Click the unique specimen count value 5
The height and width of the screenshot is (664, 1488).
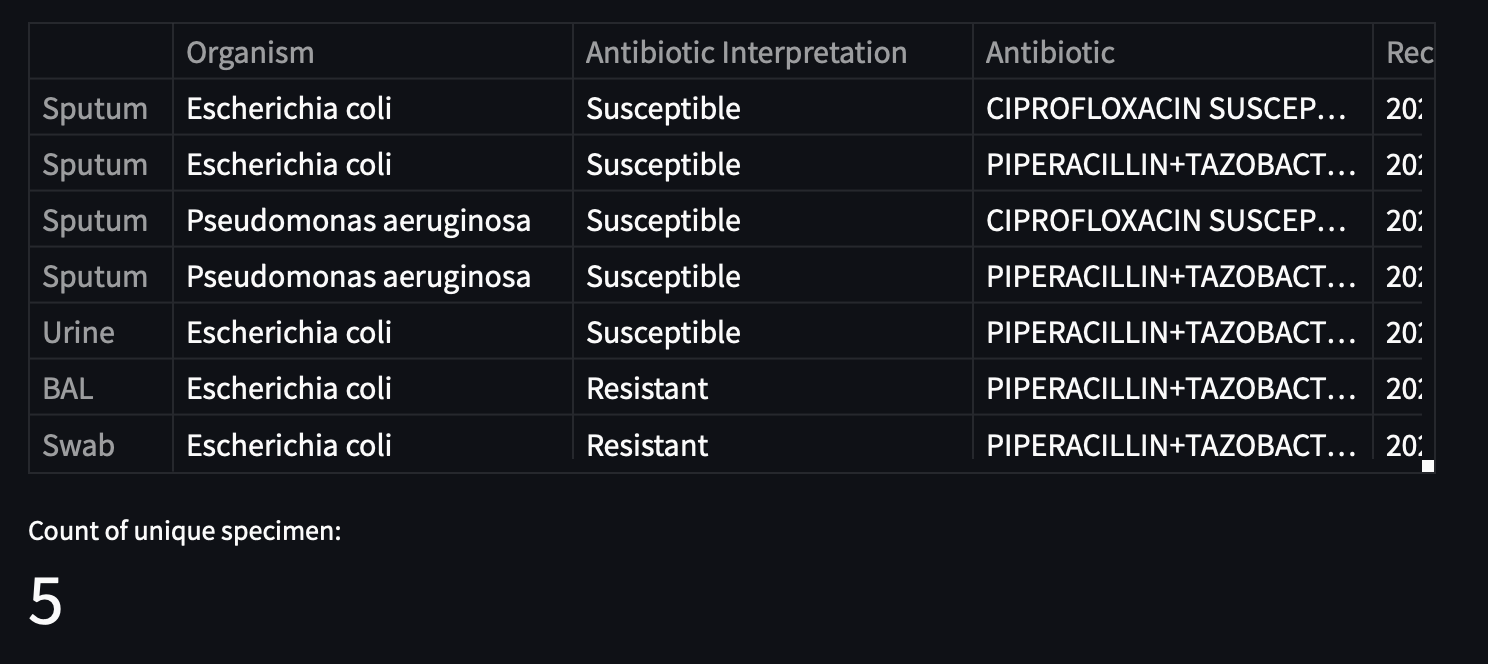click(46, 602)
